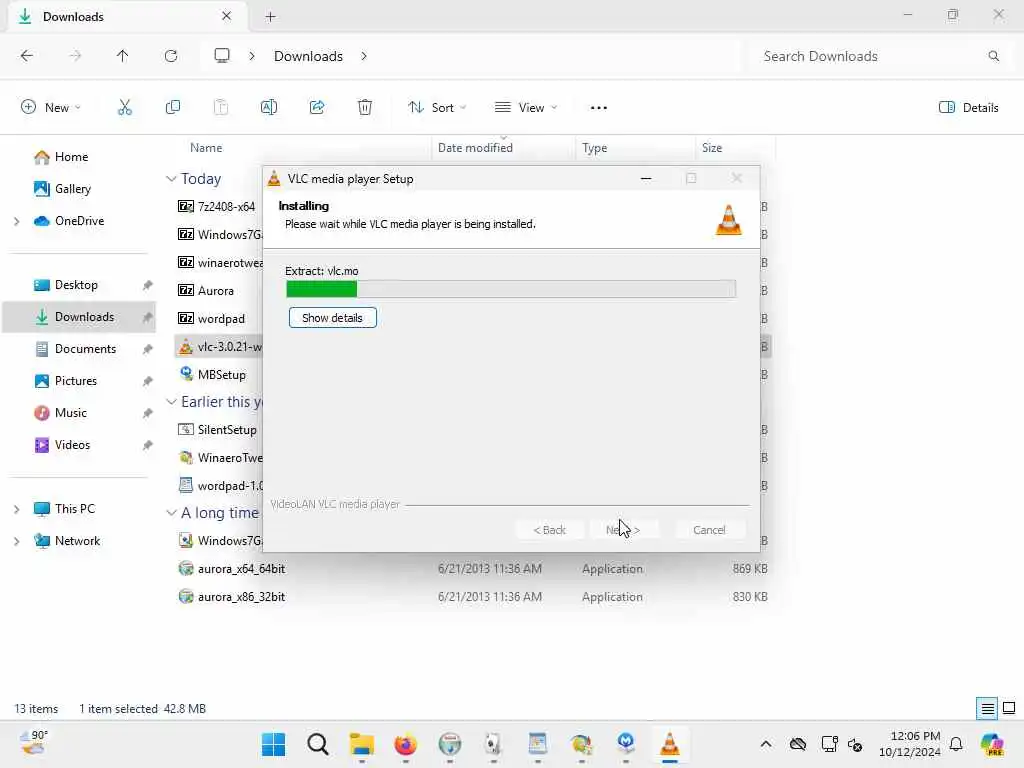Expand the chevron after Downloads breadcrumb
The image size is (1024, 768).
[364, 56]
